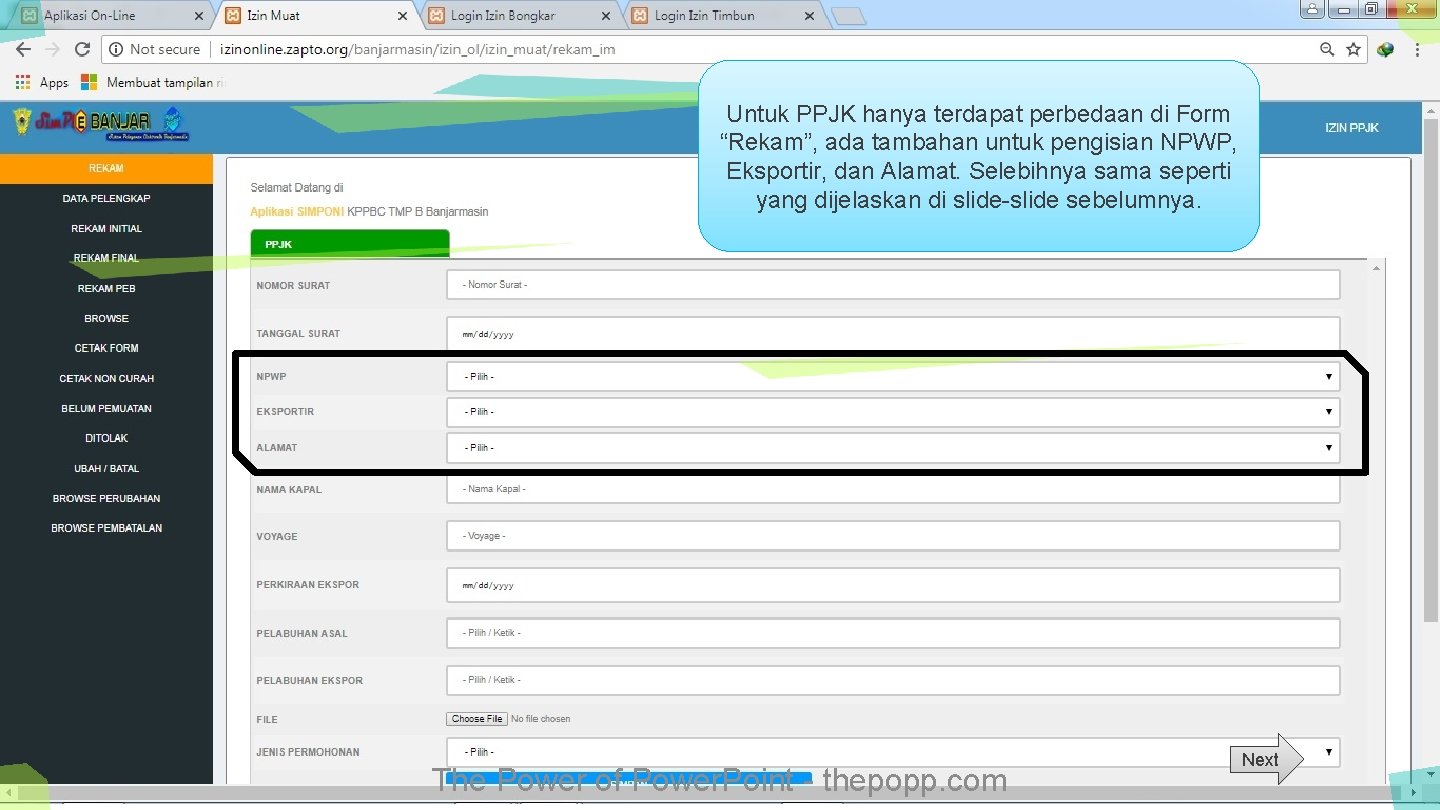
Task: Click the Nomor Surat input field
Action: tap(893, 285)
